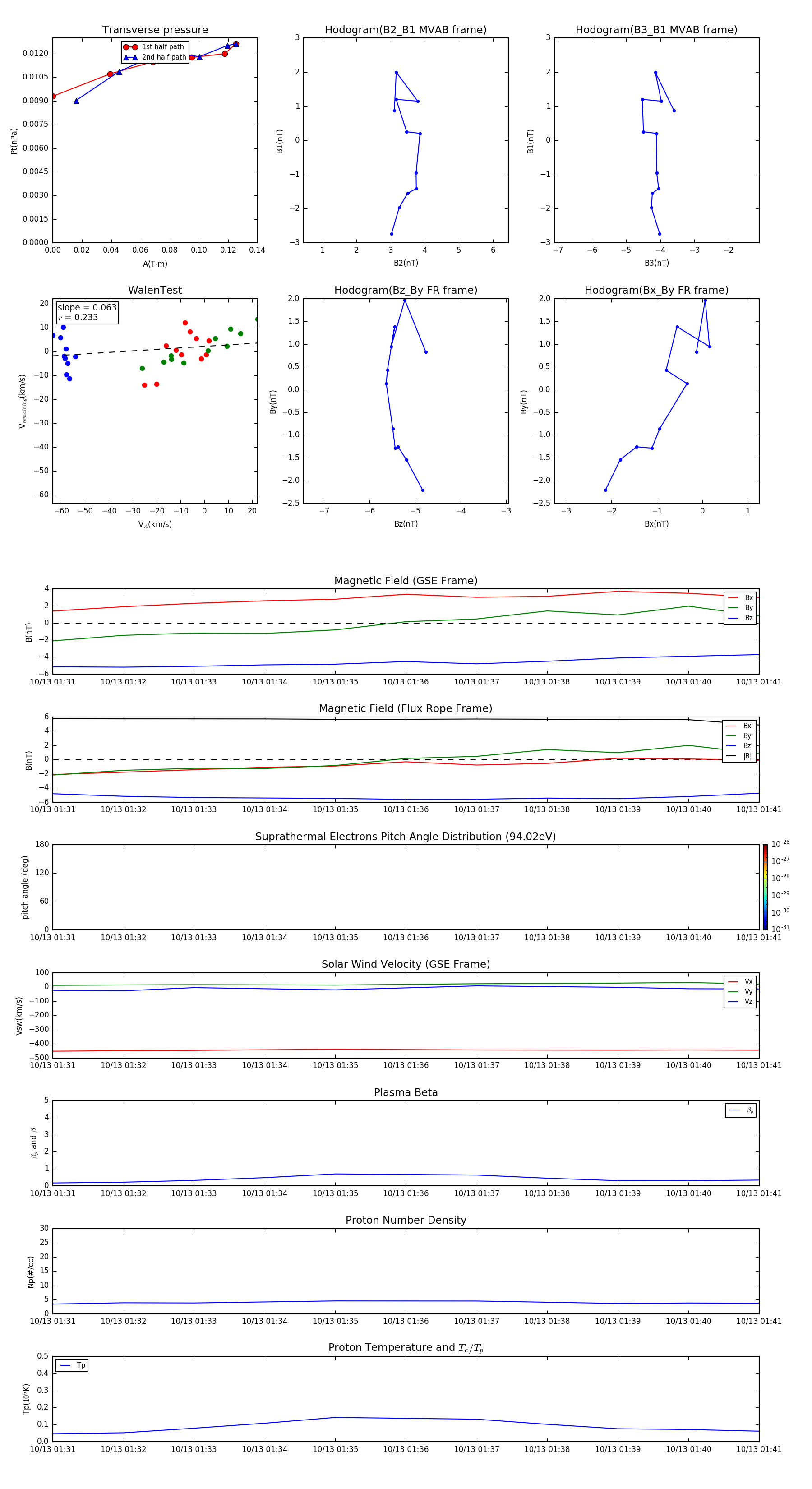Viewport: 812px width, 1489px height.
Task: Click the 'B3(nT)' x-axis label
Action: (656, 263)
